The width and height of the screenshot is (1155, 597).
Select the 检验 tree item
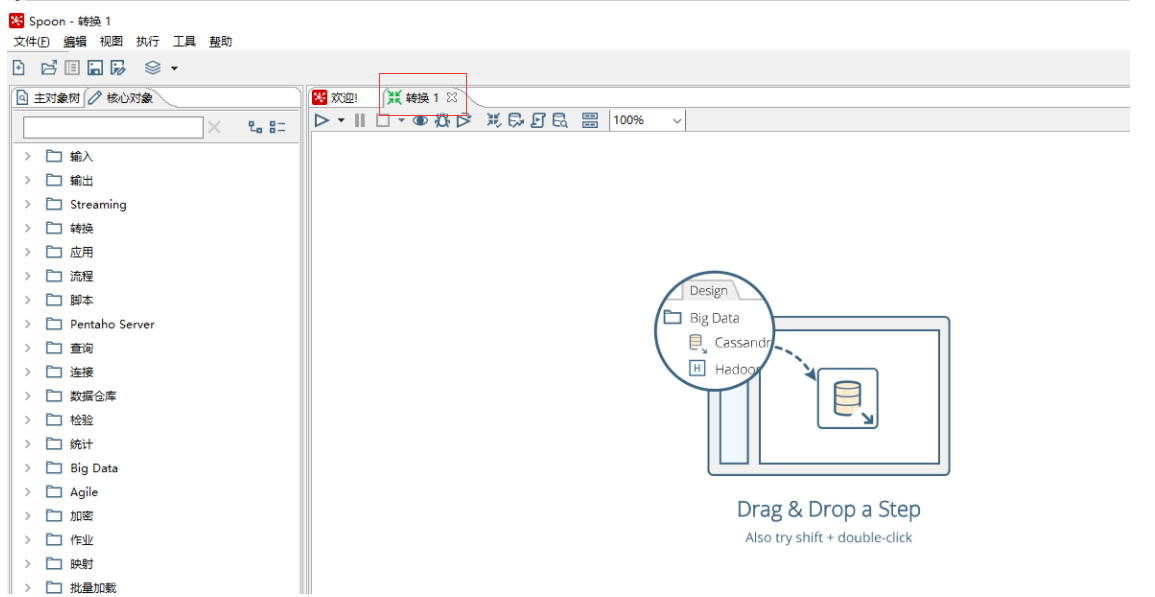pos(82,420)
